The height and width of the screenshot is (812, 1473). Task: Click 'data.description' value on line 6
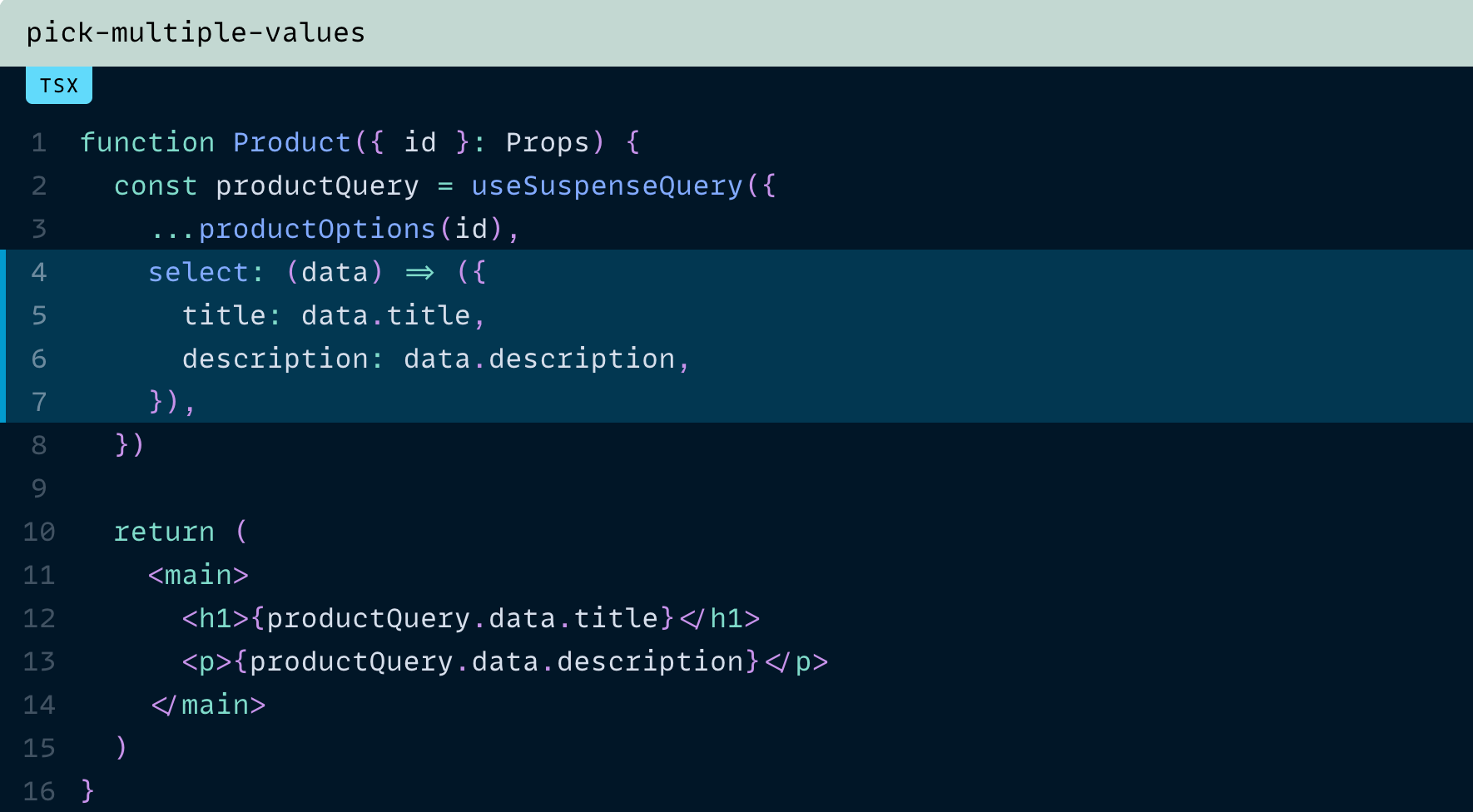coord(539,359)
